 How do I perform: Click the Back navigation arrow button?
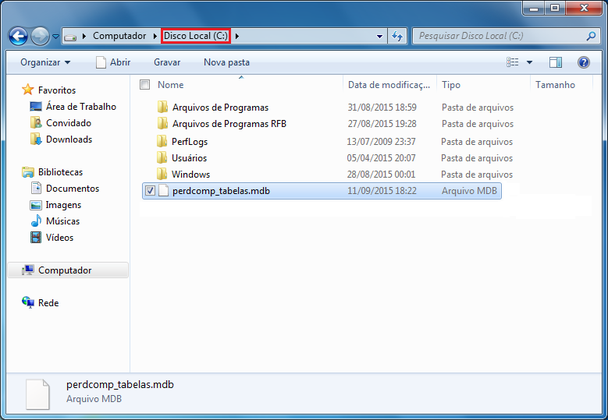tap(17, 36)
